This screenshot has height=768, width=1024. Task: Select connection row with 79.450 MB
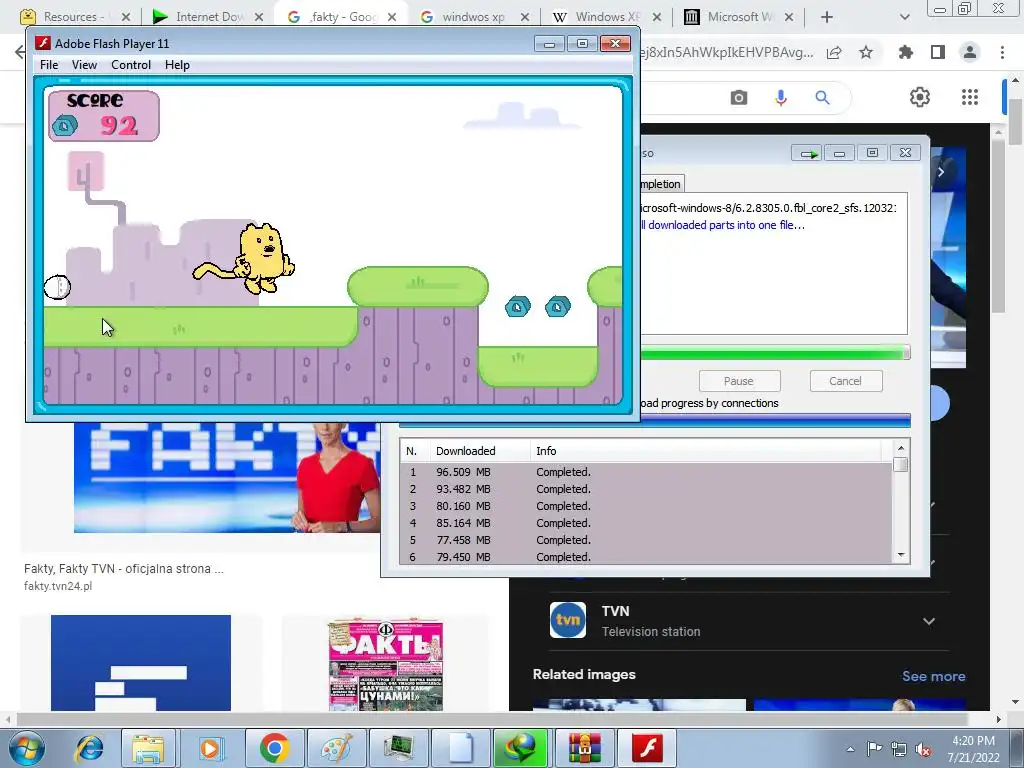(x=646, y=556)
